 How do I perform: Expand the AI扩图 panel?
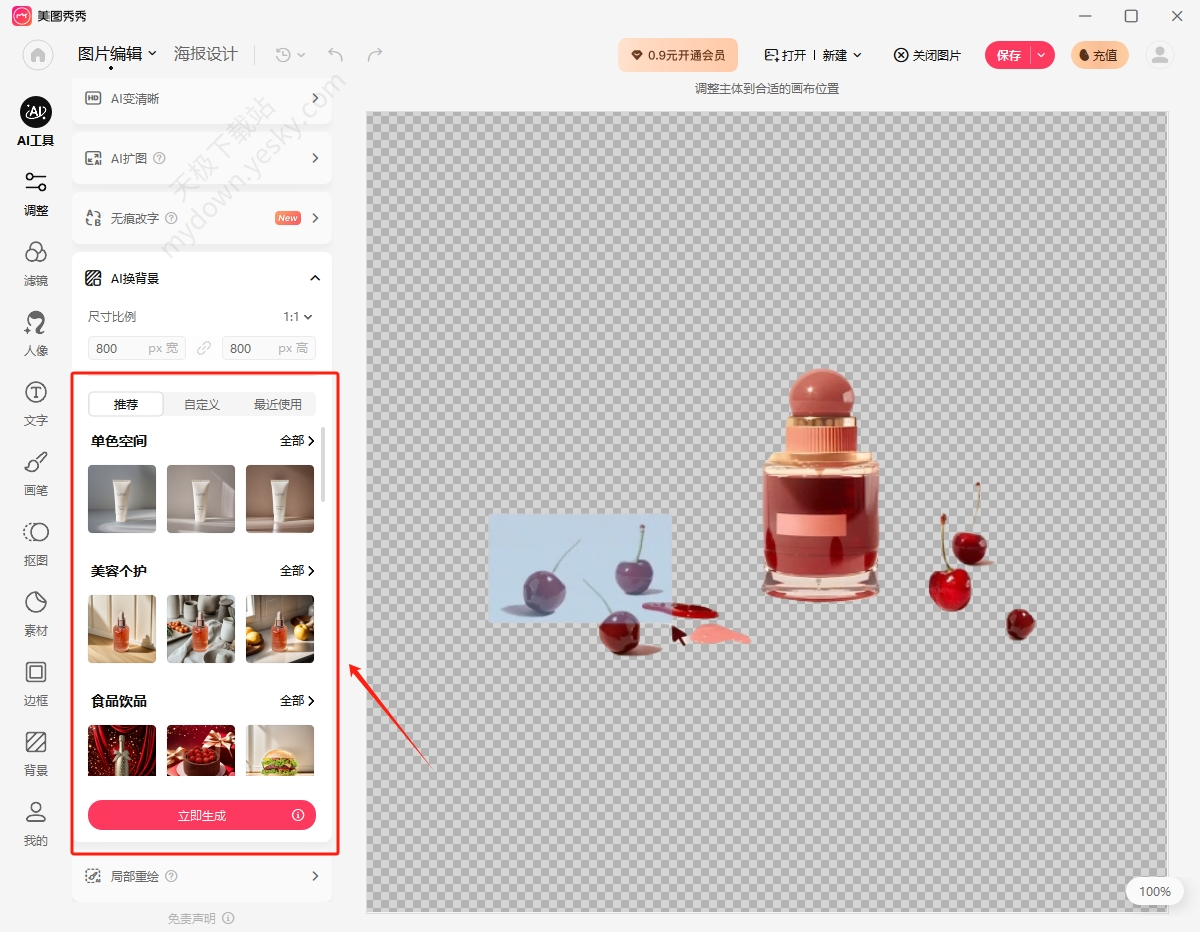click(202, 158)
